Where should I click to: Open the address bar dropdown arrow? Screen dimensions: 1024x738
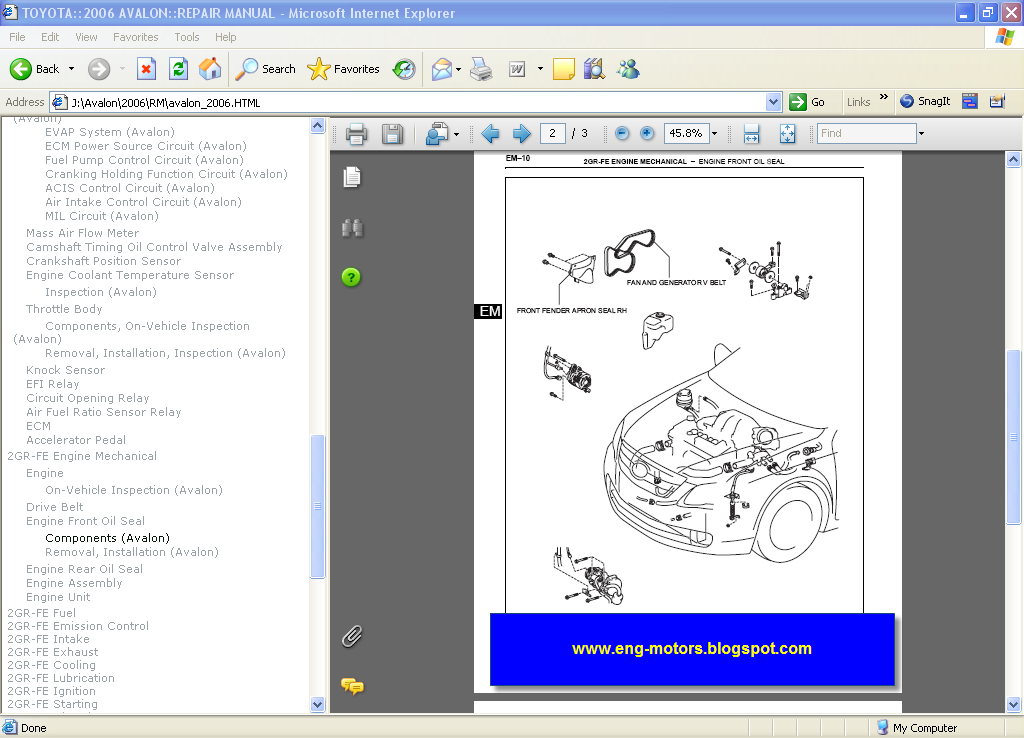(773, 102)
